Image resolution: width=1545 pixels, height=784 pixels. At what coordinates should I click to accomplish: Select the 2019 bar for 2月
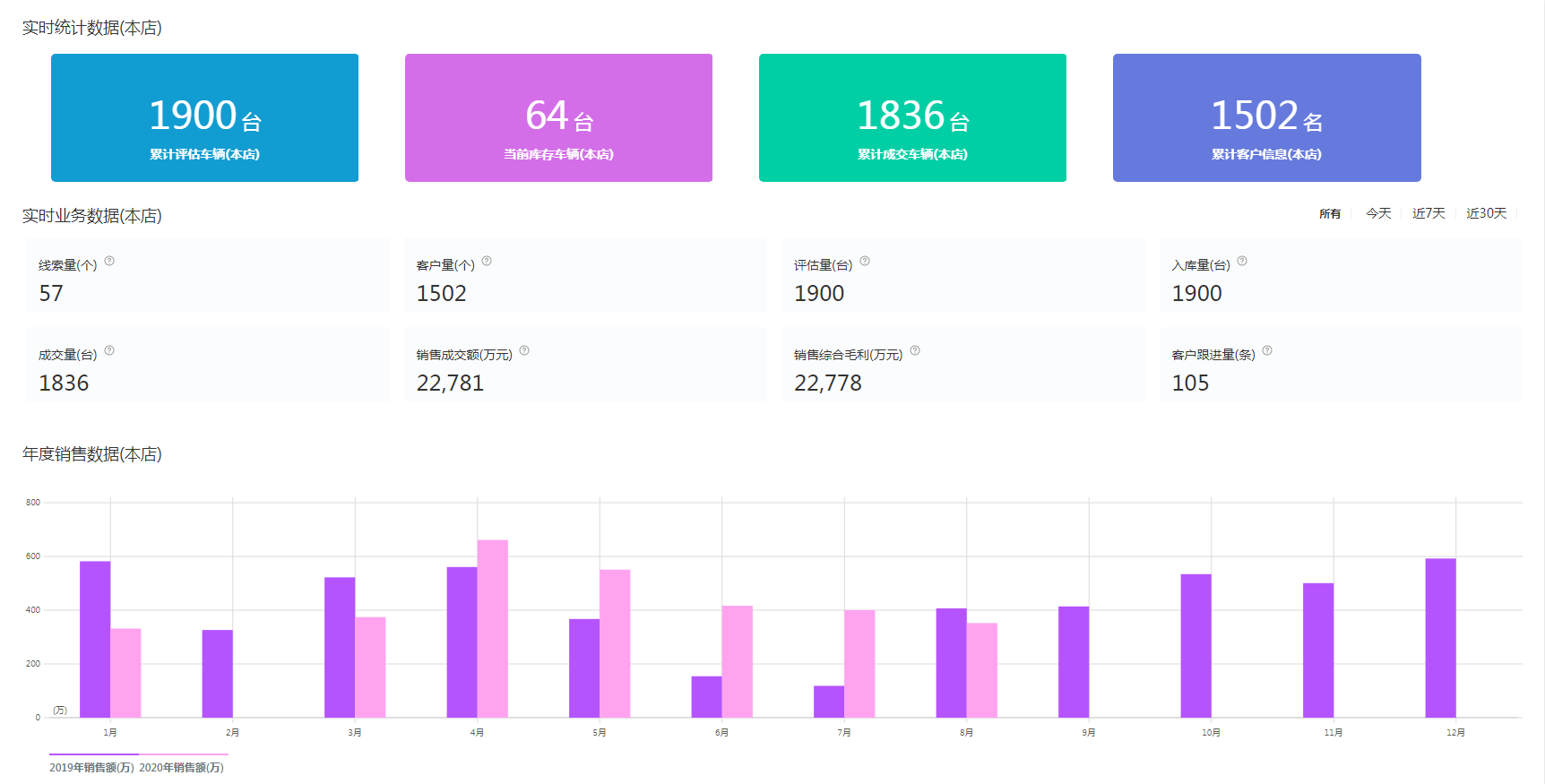[218, 674]
